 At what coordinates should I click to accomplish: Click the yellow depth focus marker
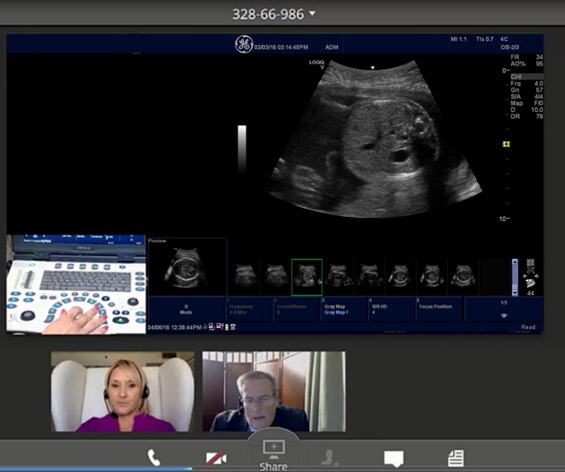[506, 144]
